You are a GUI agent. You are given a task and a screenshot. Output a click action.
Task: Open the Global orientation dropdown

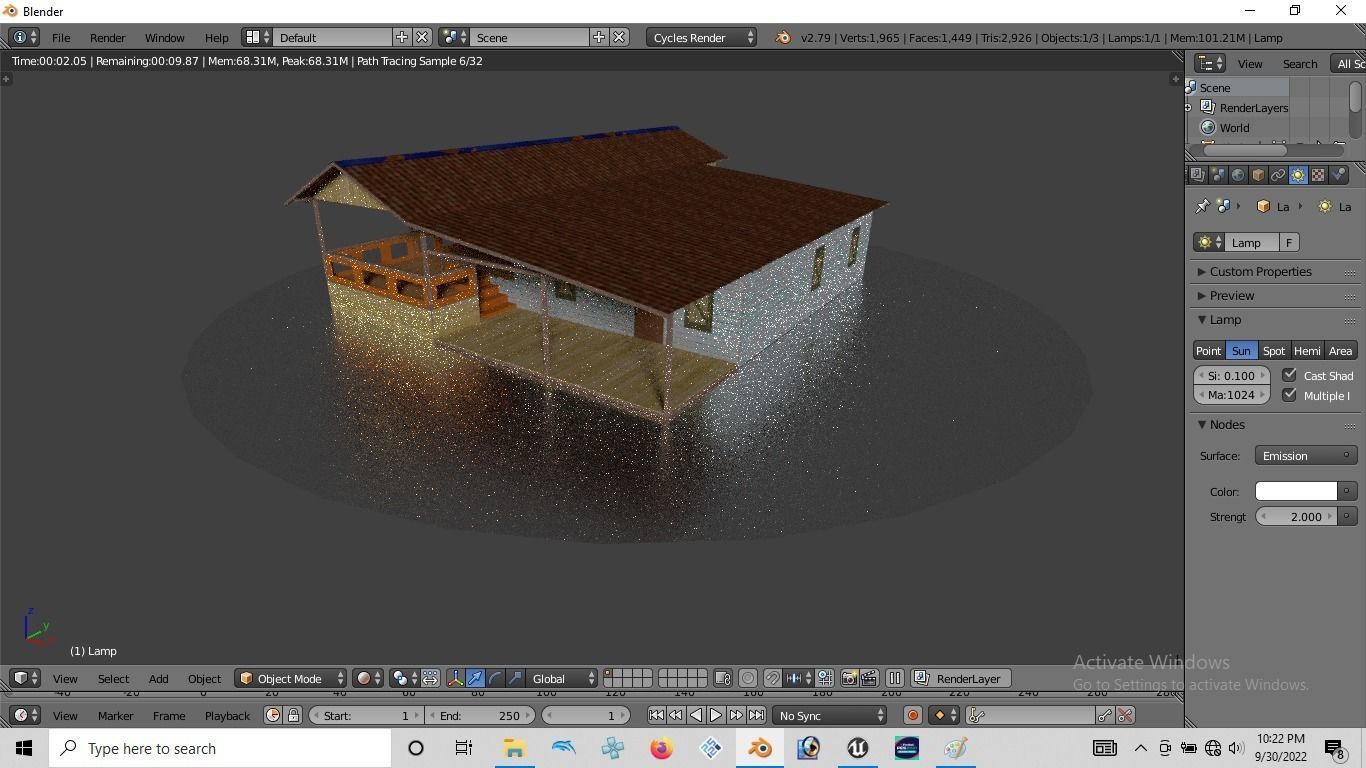pos(561,678)
